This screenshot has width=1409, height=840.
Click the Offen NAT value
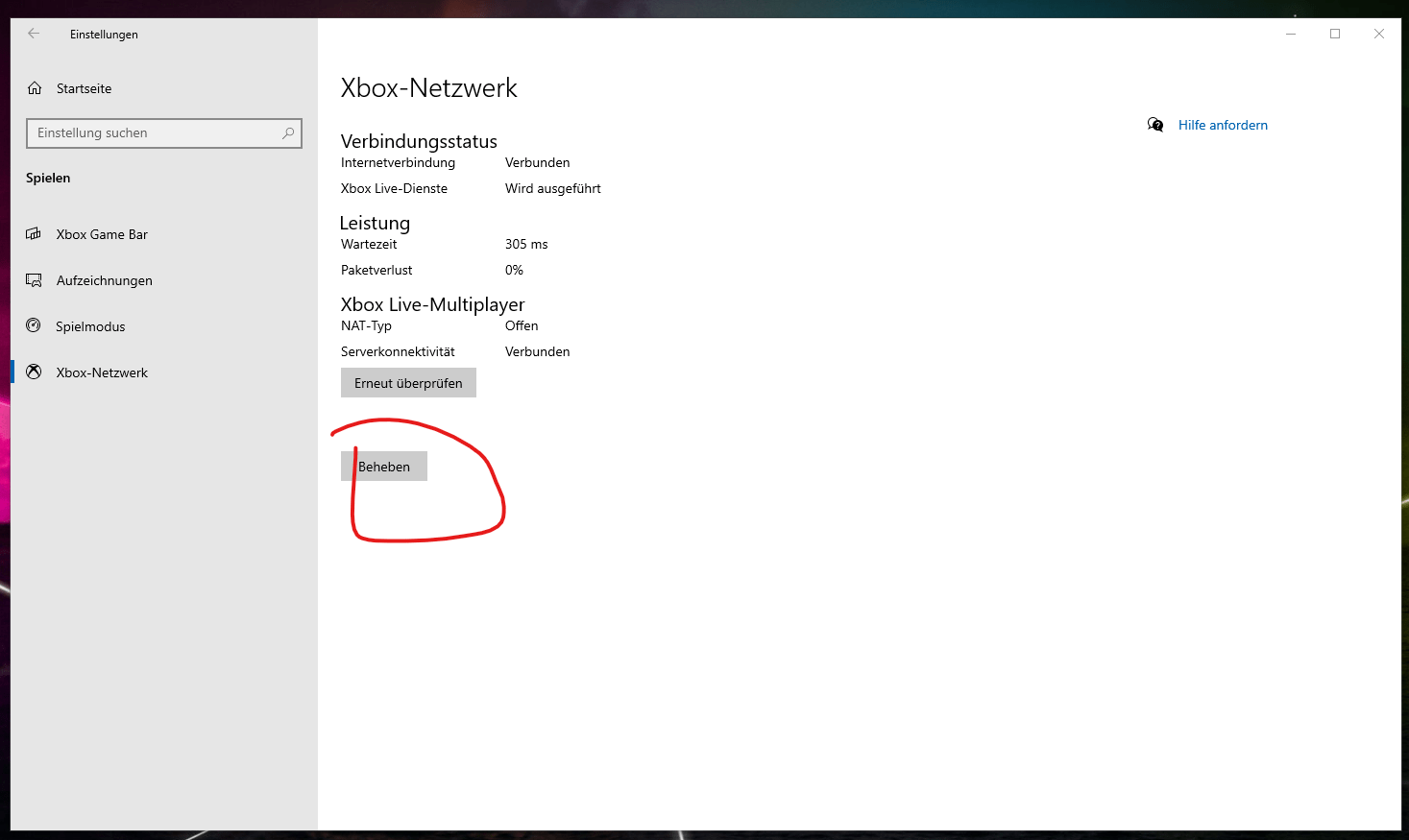click(x=522, y=325)
